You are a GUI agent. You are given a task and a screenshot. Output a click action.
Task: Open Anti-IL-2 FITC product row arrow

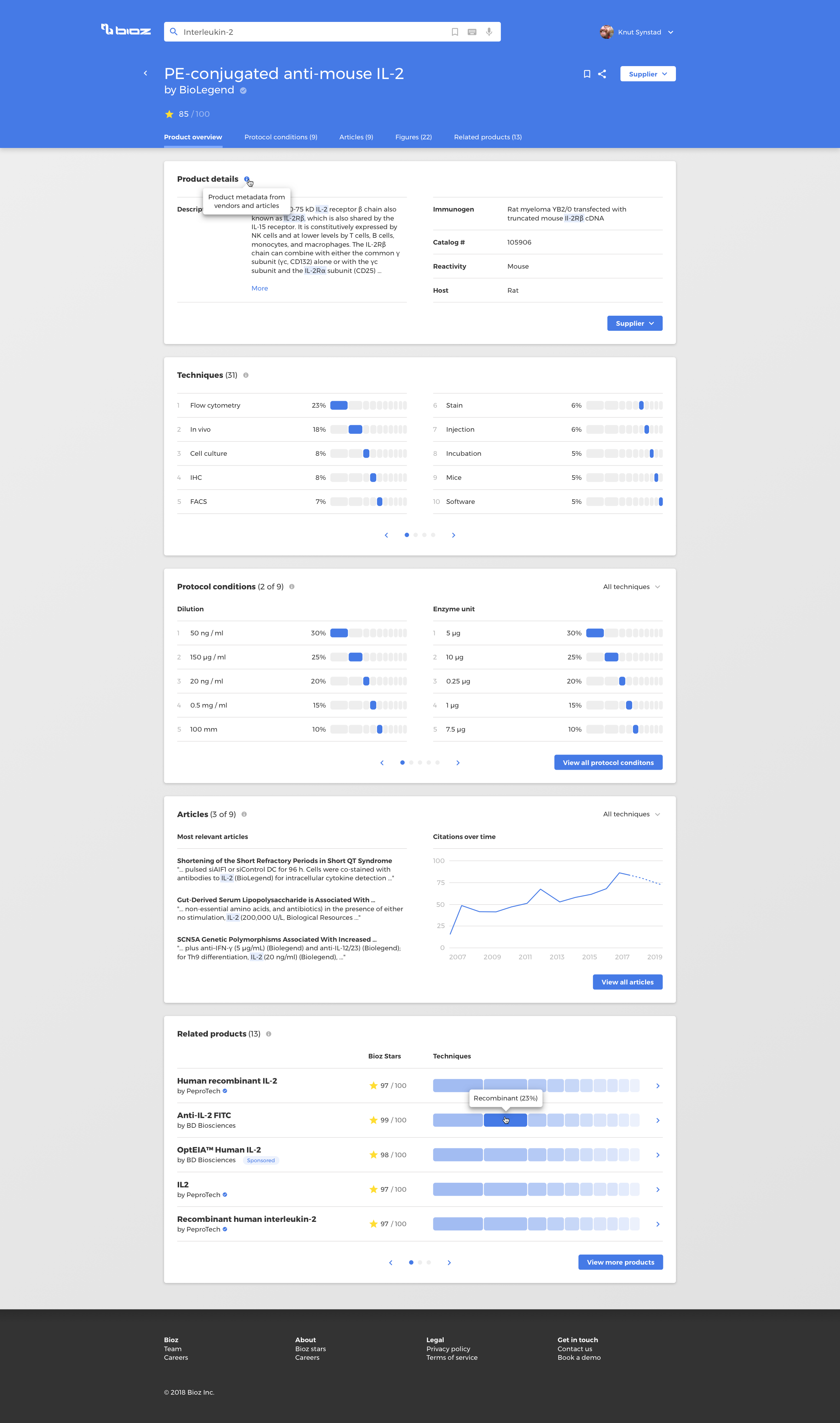click(x=658, y=1121)
